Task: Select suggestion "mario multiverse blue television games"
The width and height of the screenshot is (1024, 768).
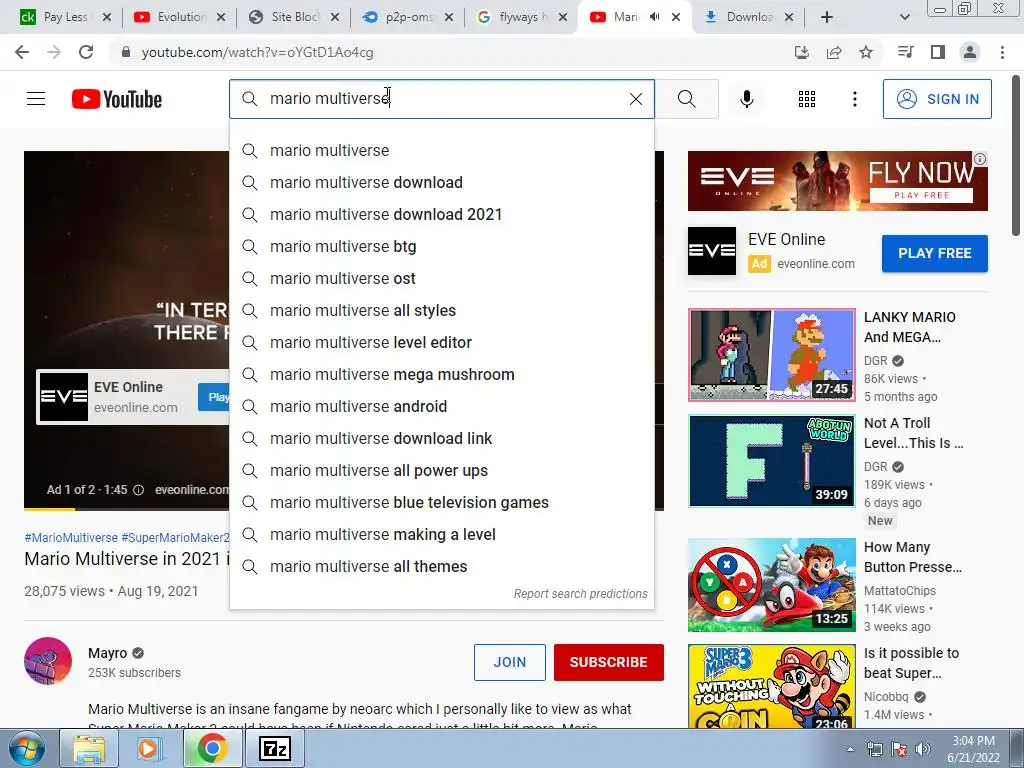Action: (441, 502)
